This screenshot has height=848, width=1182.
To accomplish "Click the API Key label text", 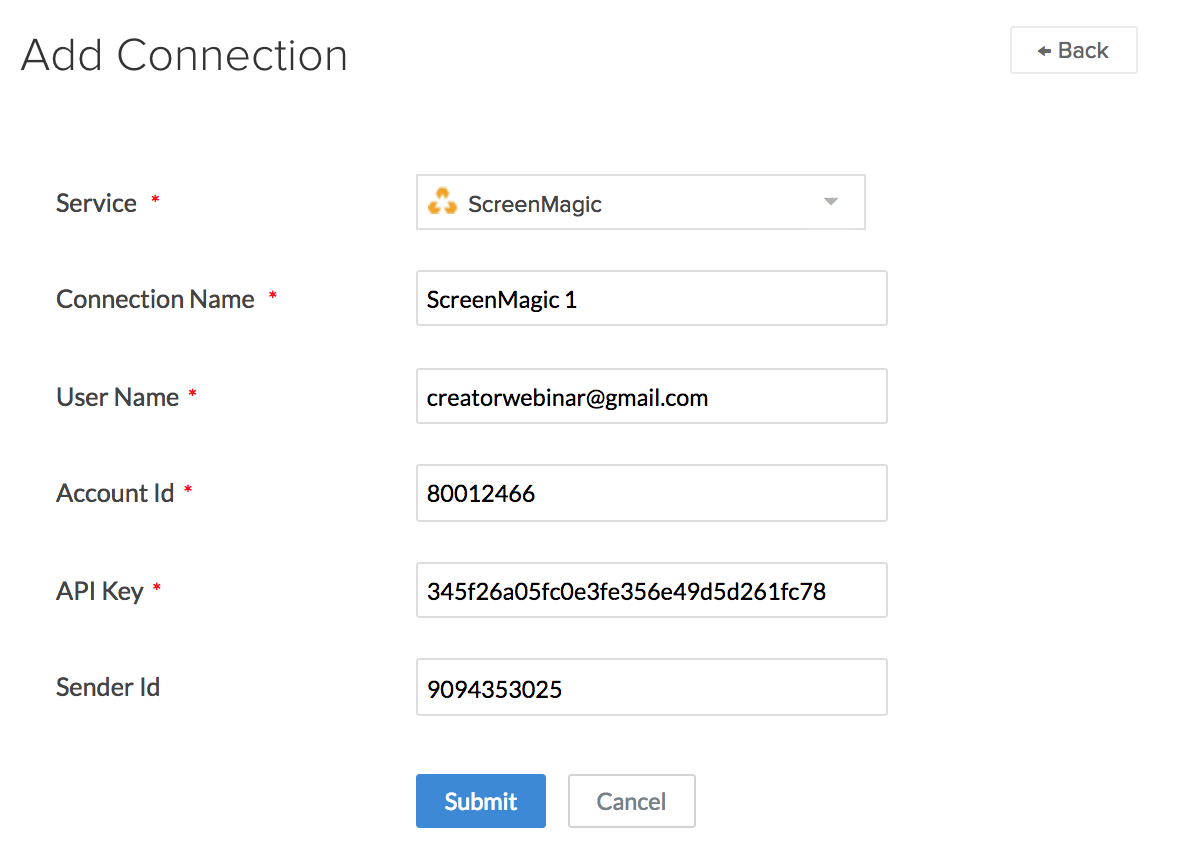I will click(x=100, y=591).
